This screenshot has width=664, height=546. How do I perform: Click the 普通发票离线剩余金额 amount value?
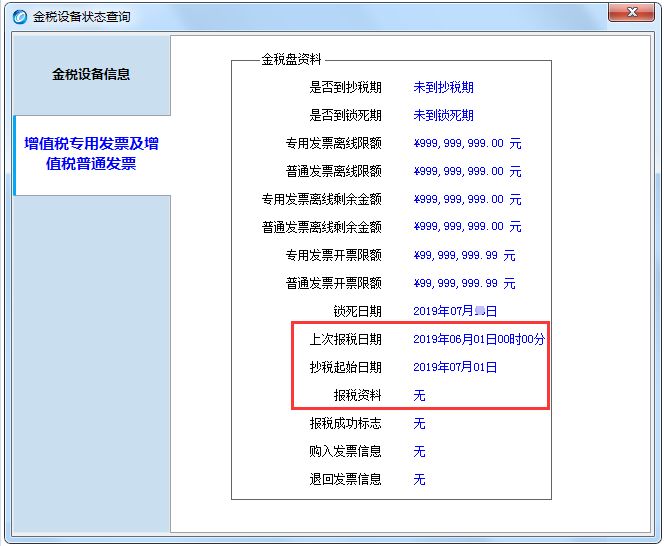[x=468, y=227]
